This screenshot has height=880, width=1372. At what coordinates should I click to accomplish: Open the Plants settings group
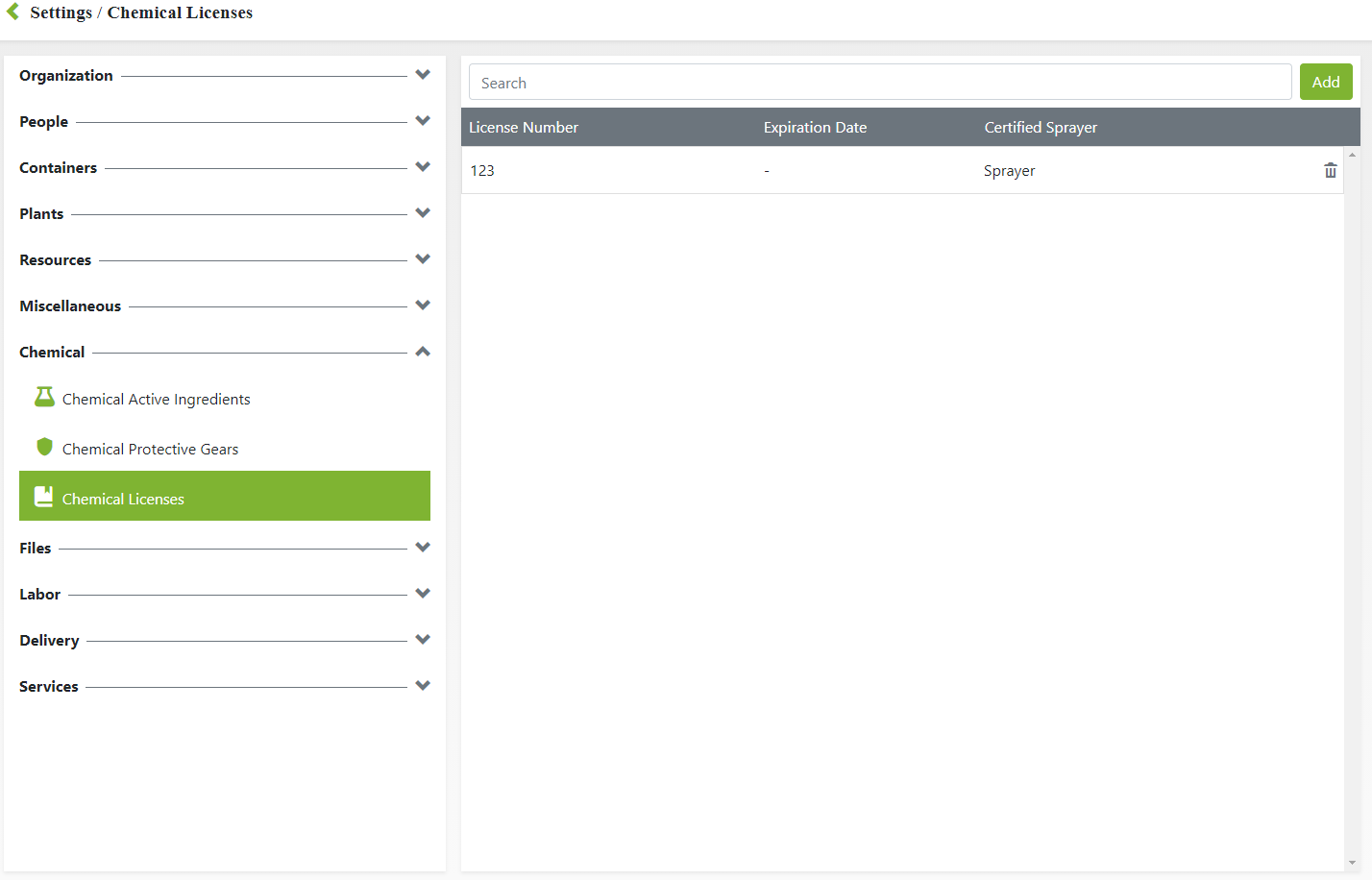422,213
